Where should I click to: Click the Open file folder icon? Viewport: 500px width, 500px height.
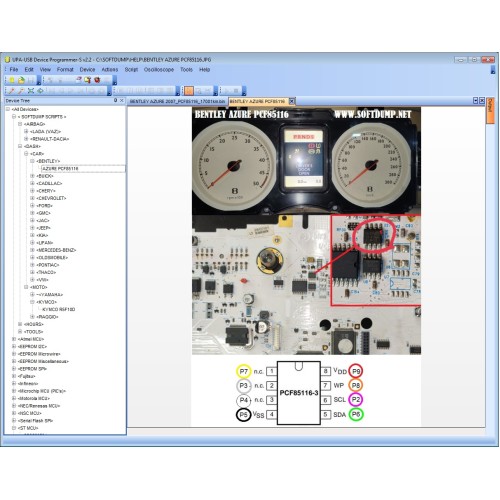(21, 80)
